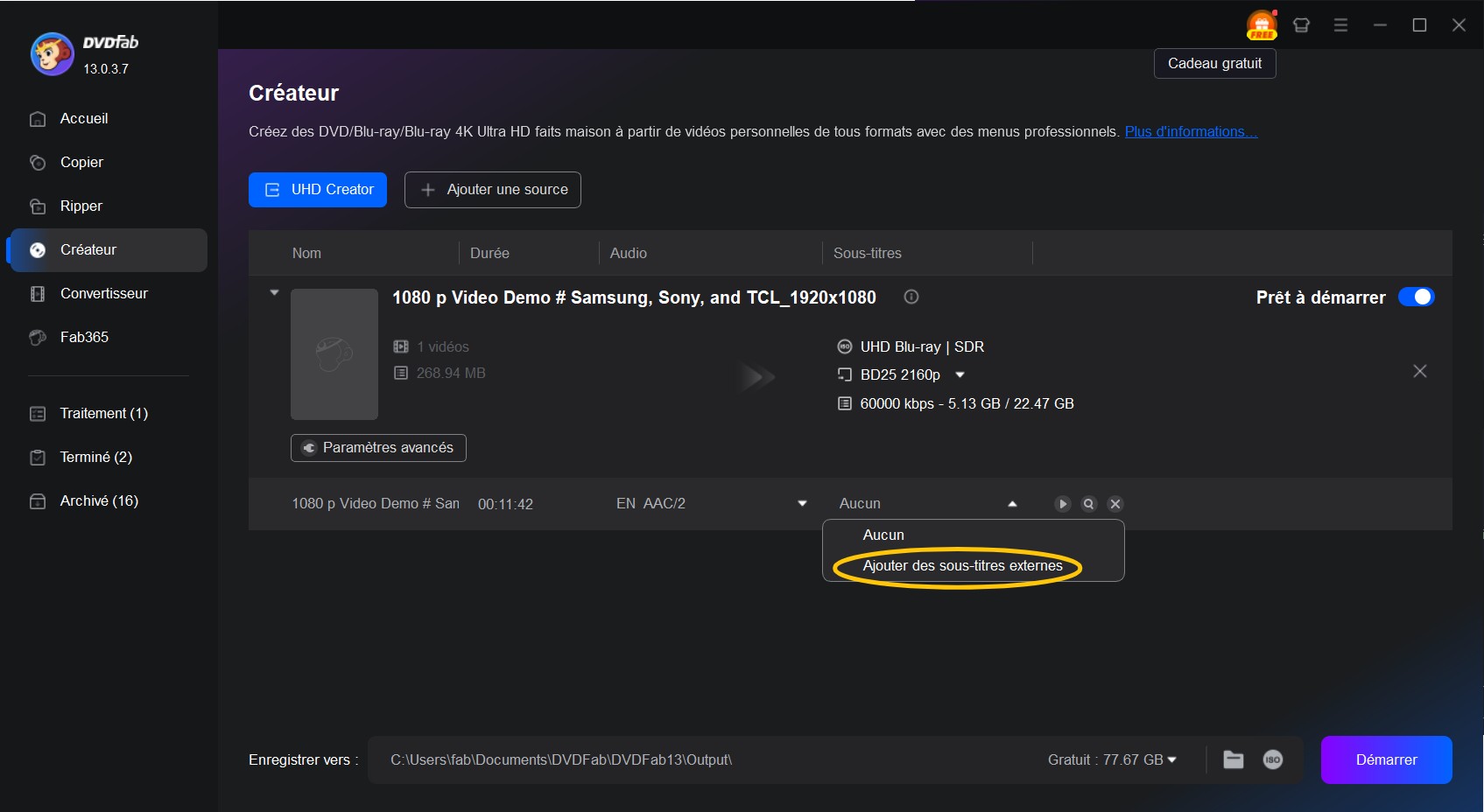Click the UHD Creator mode button
Screen dimensions: 1484x812
point(318,190)
